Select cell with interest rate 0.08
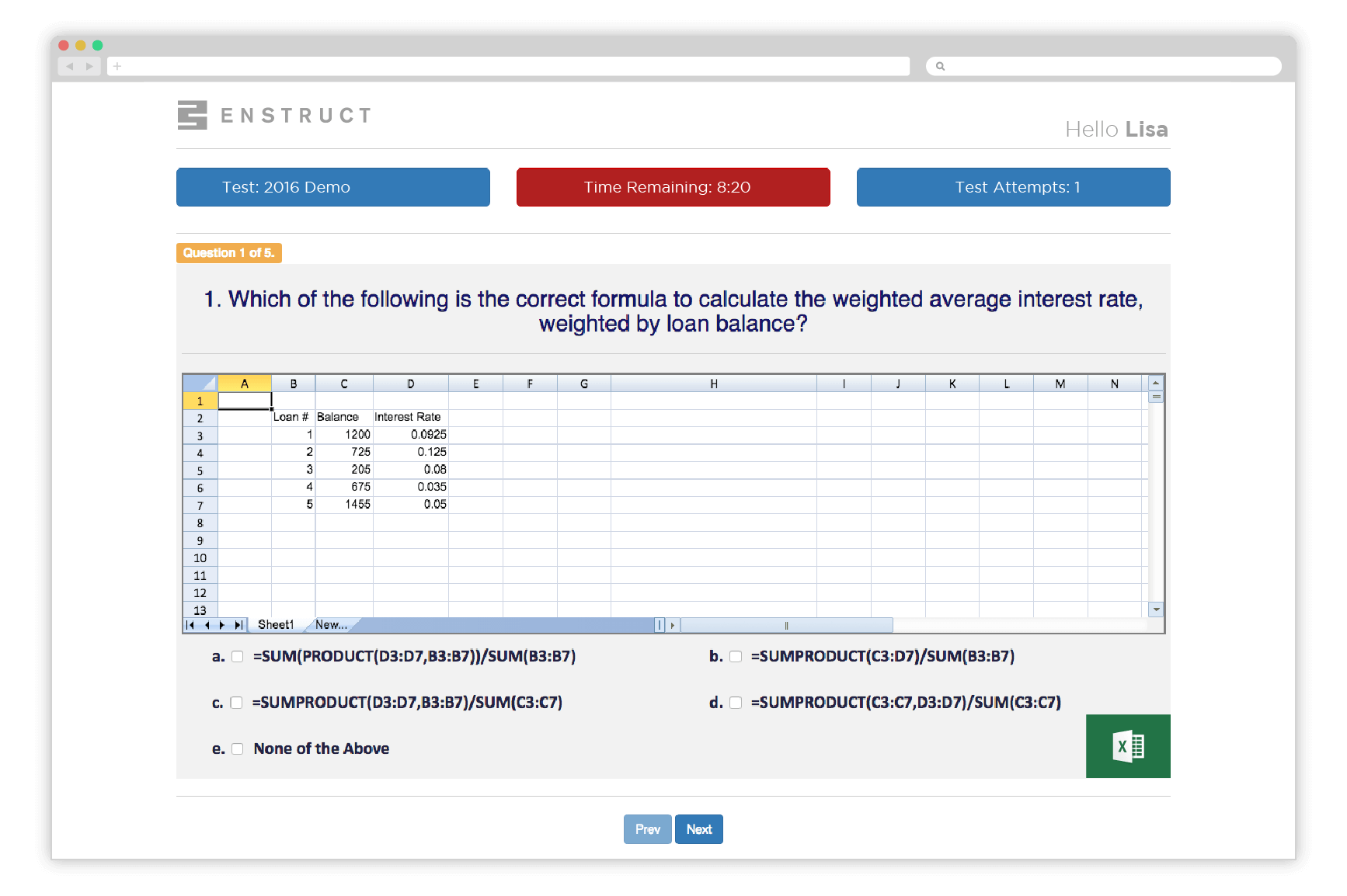 (x=411, y=470)
